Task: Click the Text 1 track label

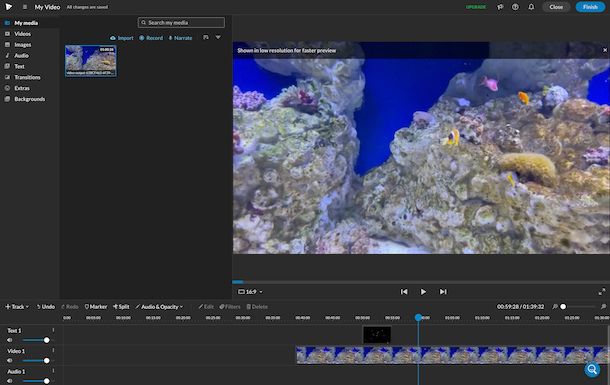Action: click(15, 331)
